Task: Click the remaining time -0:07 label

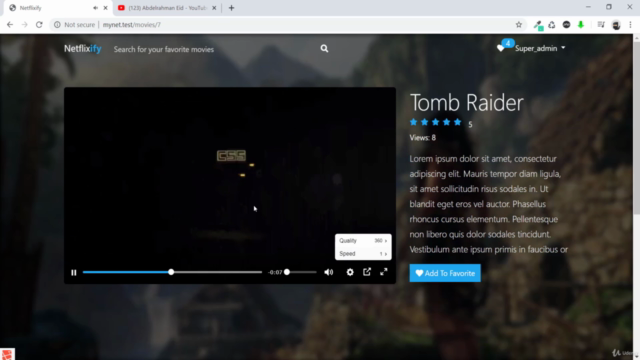Action: 276,272
